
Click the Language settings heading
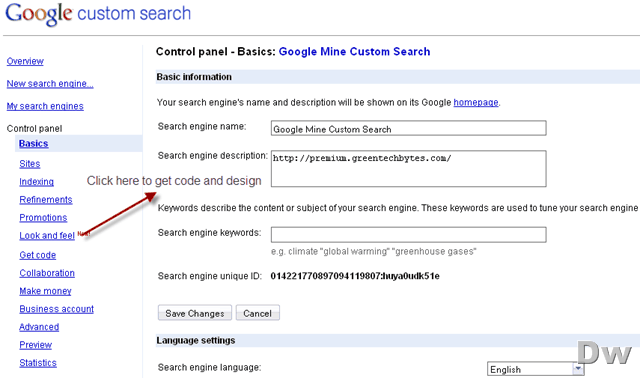pos(196,340)
